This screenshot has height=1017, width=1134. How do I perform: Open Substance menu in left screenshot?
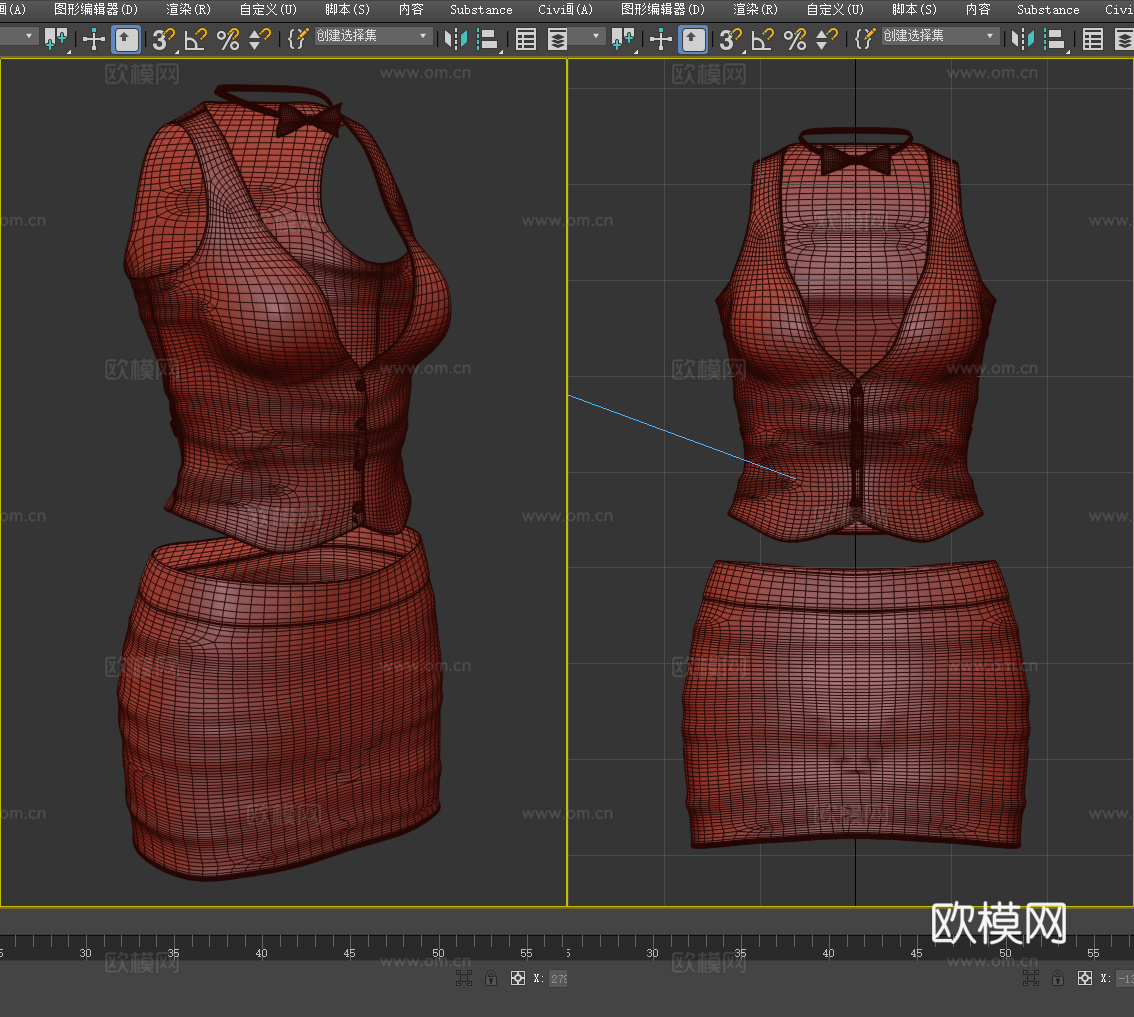click(481, 9)
